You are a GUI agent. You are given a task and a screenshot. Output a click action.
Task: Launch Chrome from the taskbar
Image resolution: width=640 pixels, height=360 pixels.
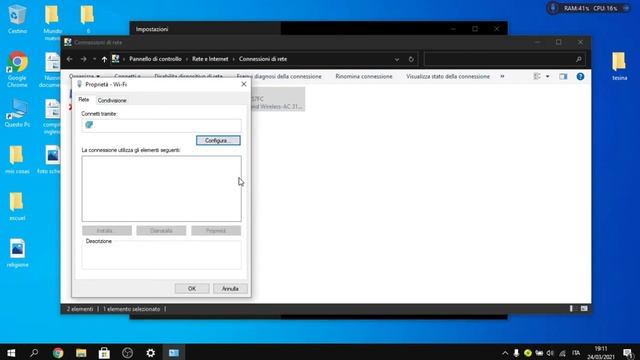pos(58,353)
